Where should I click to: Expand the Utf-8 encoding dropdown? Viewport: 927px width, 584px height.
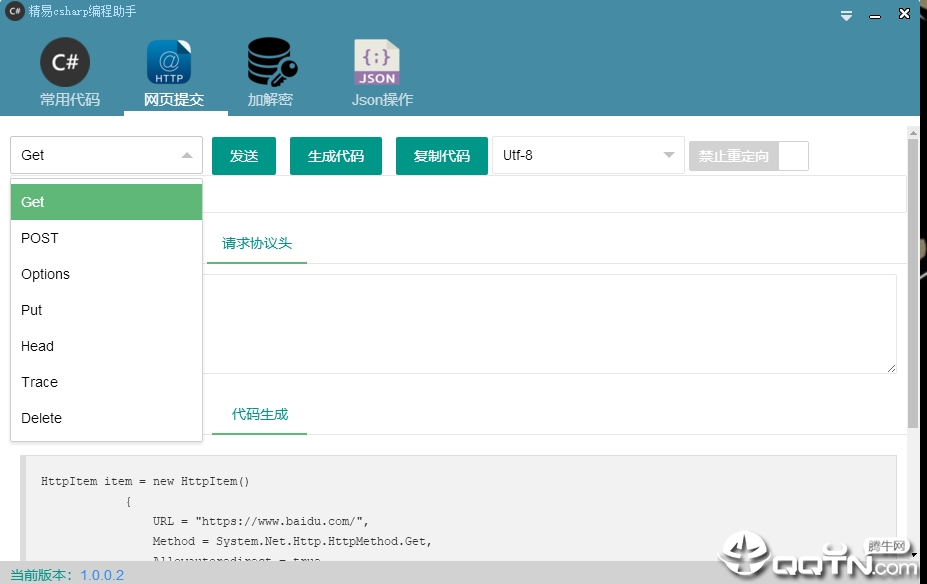pyautogui.click(x=588, y=155)
